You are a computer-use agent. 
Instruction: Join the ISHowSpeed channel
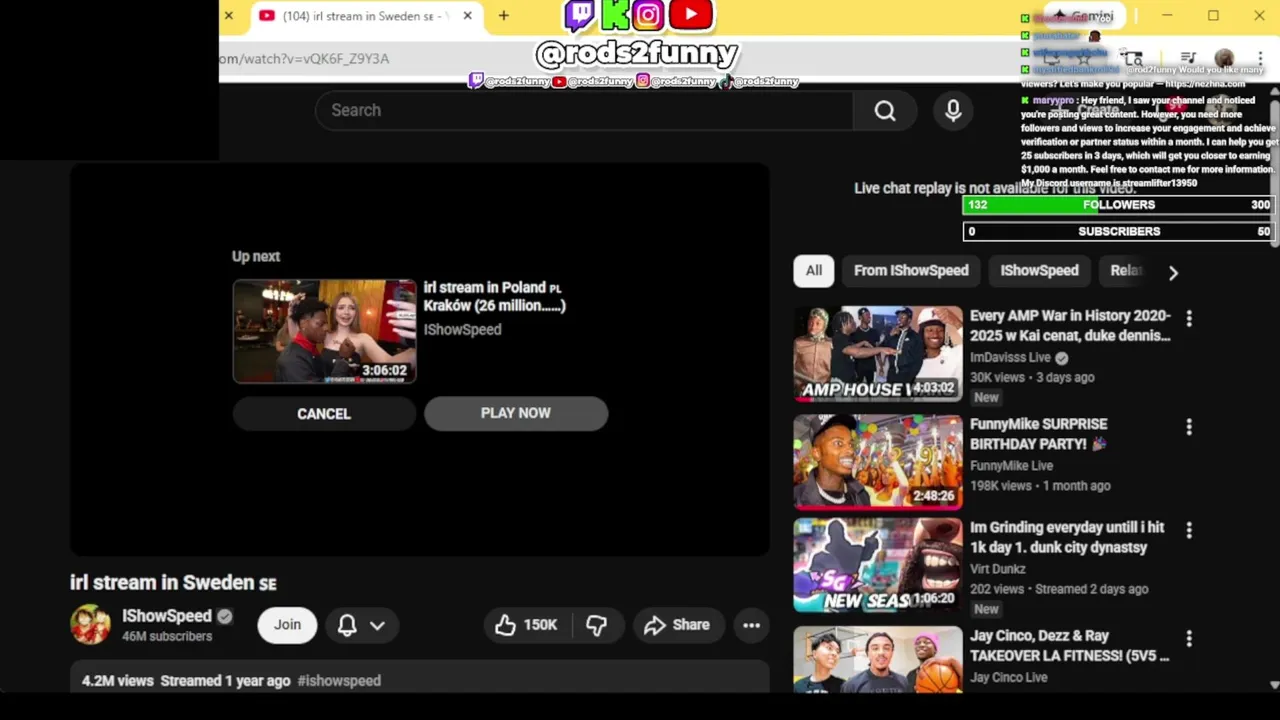tap(287, 625)
